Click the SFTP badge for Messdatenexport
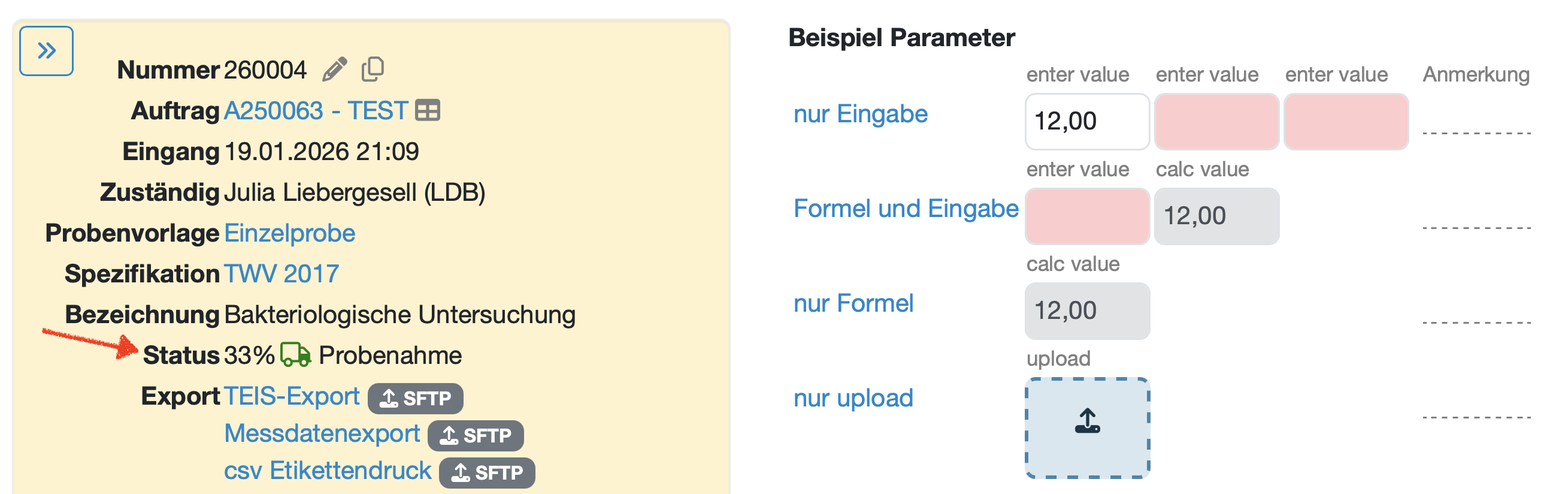The image size is (1568, 494). (476, 435)
